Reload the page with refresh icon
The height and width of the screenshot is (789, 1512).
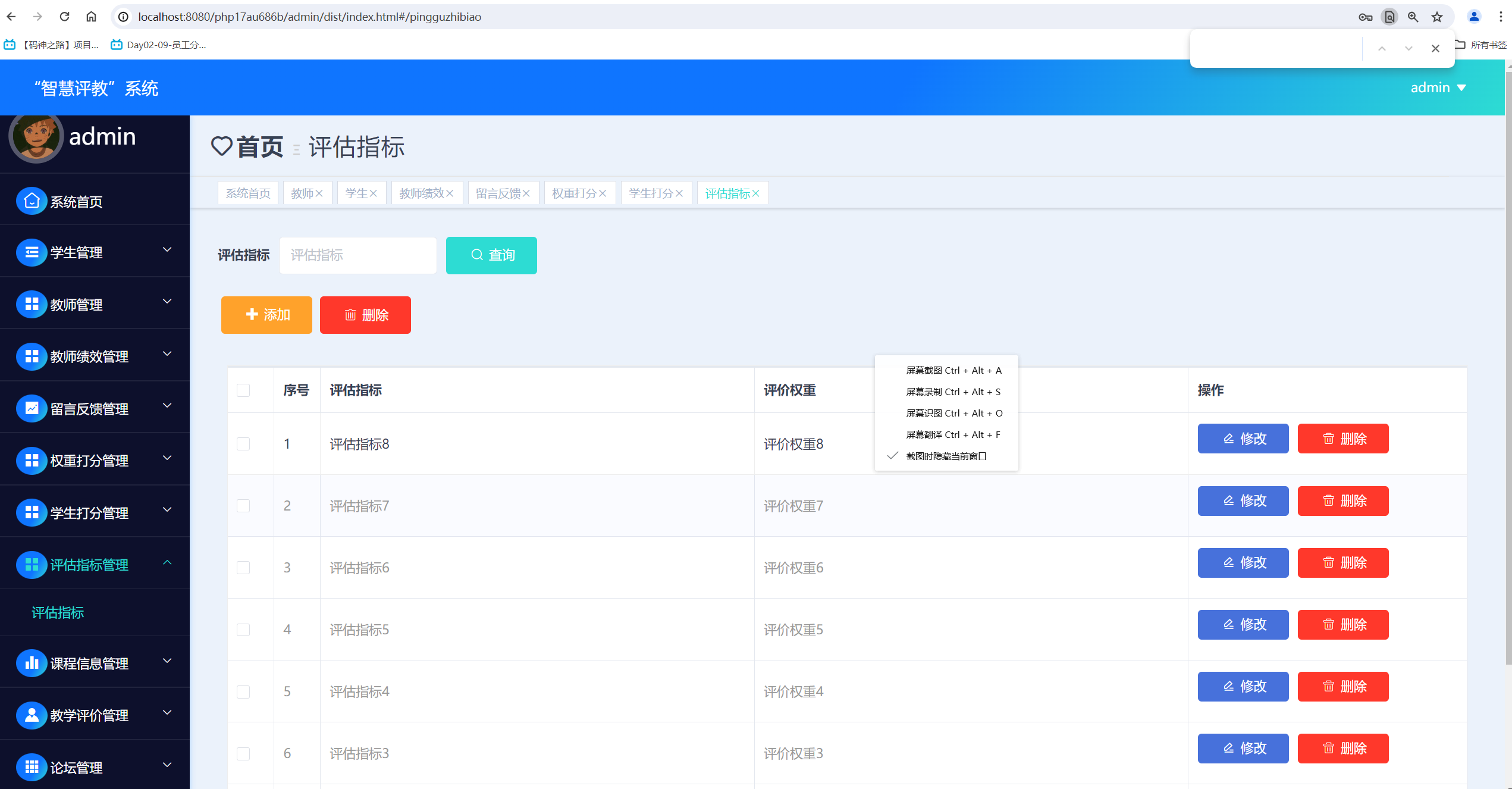(x=64, y=17)
